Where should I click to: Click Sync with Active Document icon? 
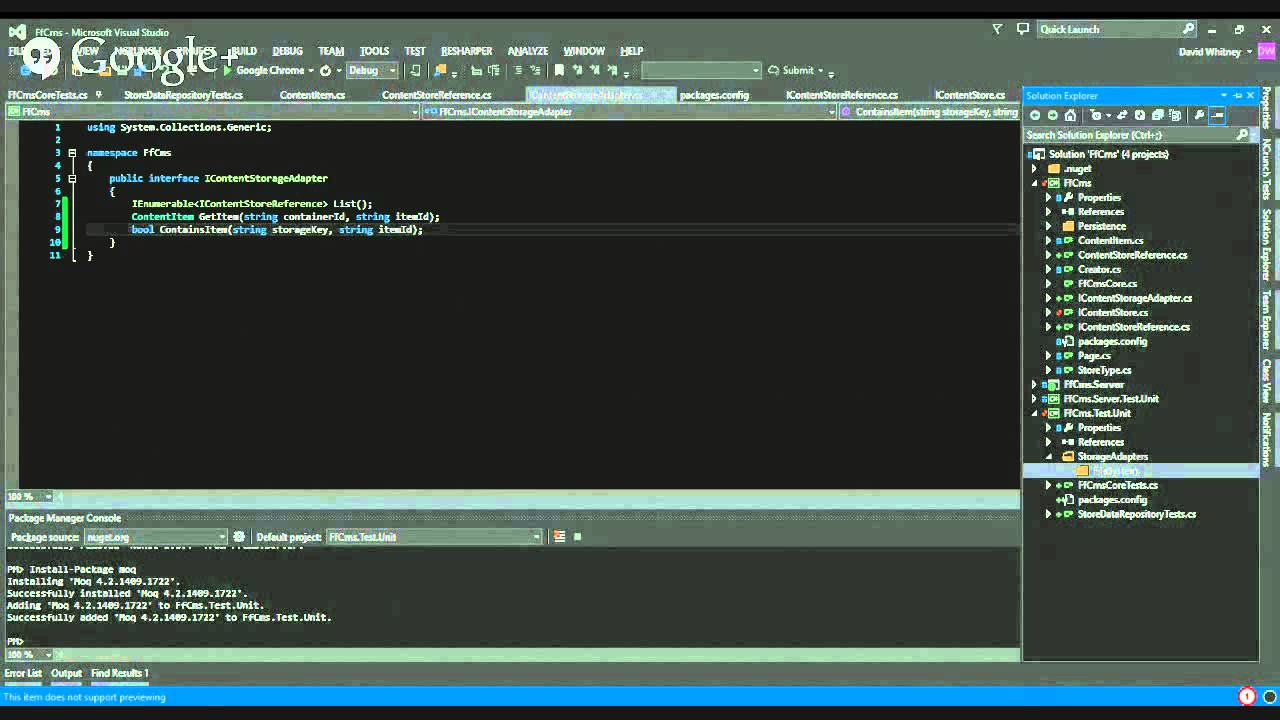1122,115
